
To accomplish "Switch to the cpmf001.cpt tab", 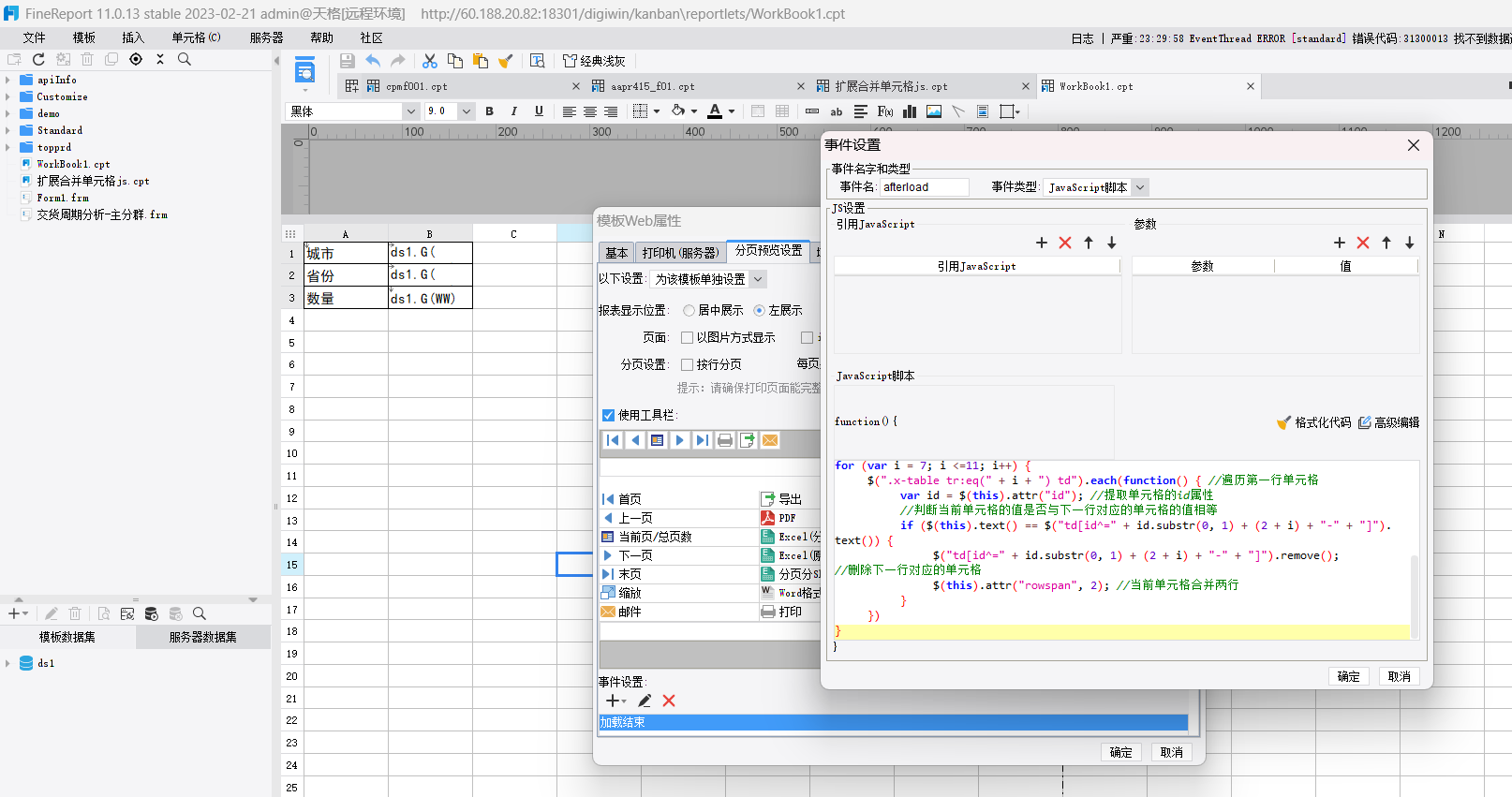I will [x=416, y=86].
